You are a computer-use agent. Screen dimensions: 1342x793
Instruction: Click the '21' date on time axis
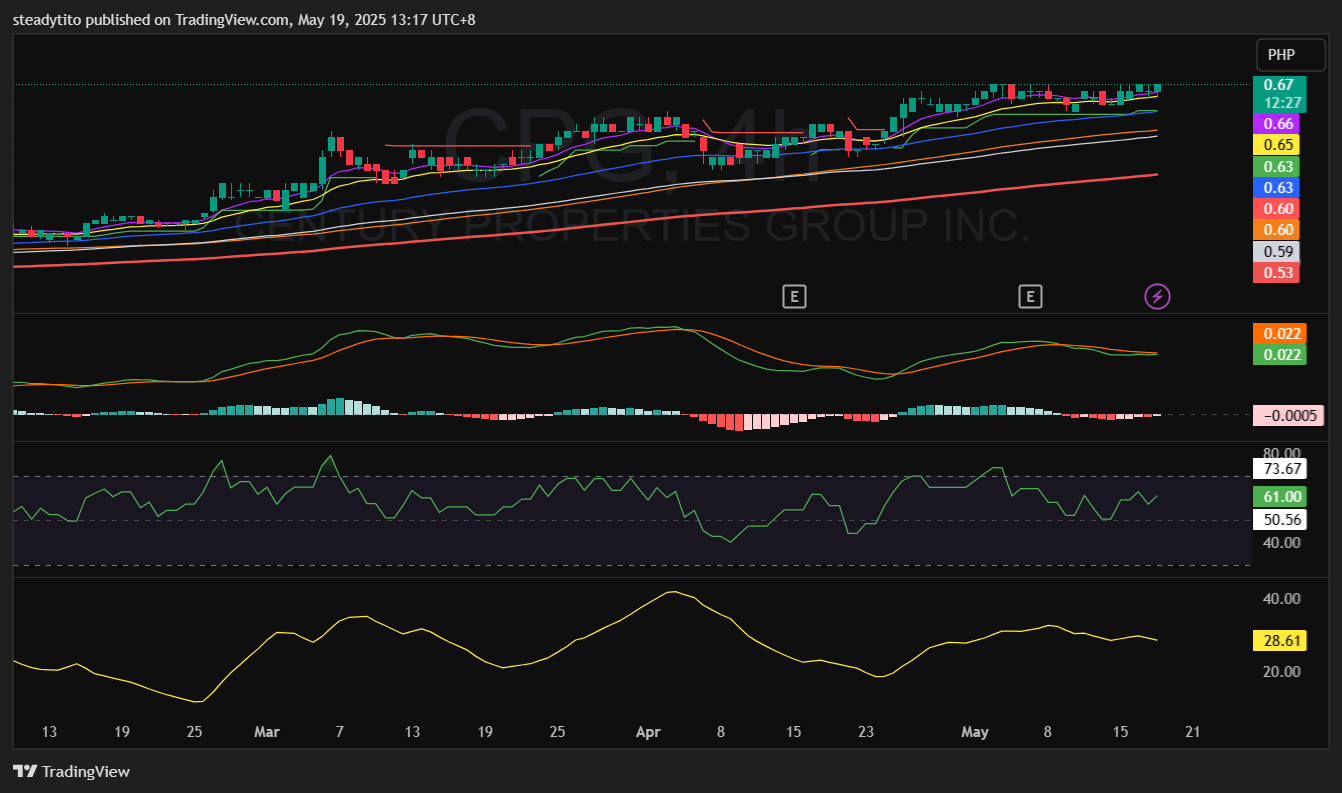coord(1192,732)
